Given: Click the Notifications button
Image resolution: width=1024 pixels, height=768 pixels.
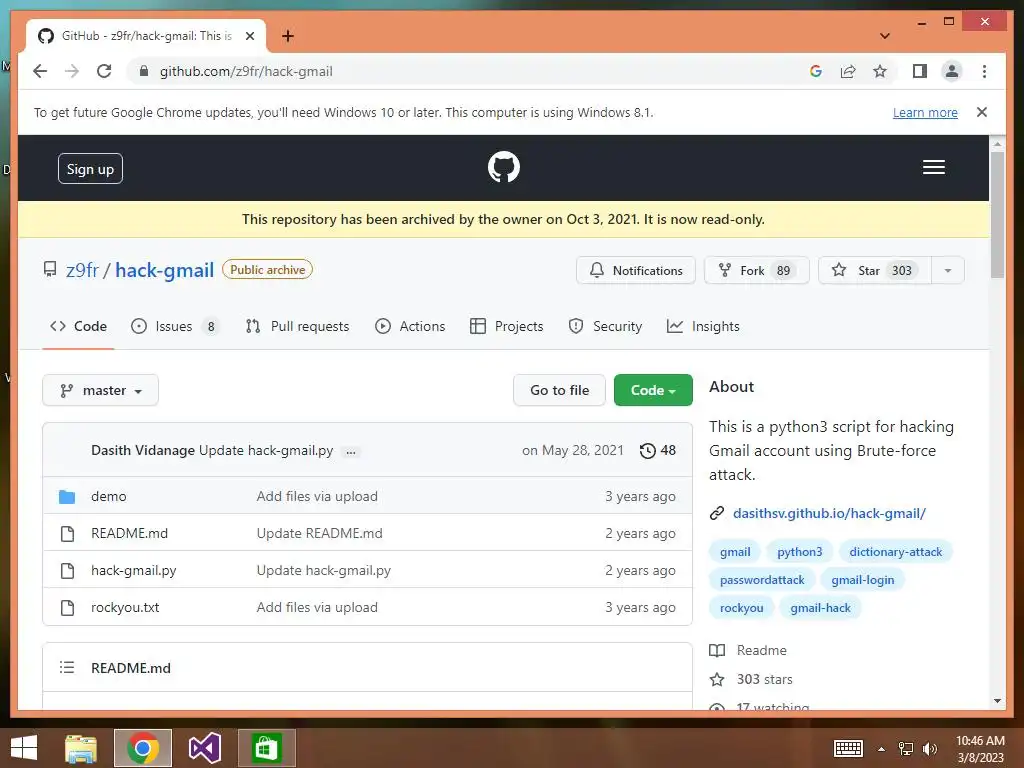Looking at the screenshot, I should point(635,270).
